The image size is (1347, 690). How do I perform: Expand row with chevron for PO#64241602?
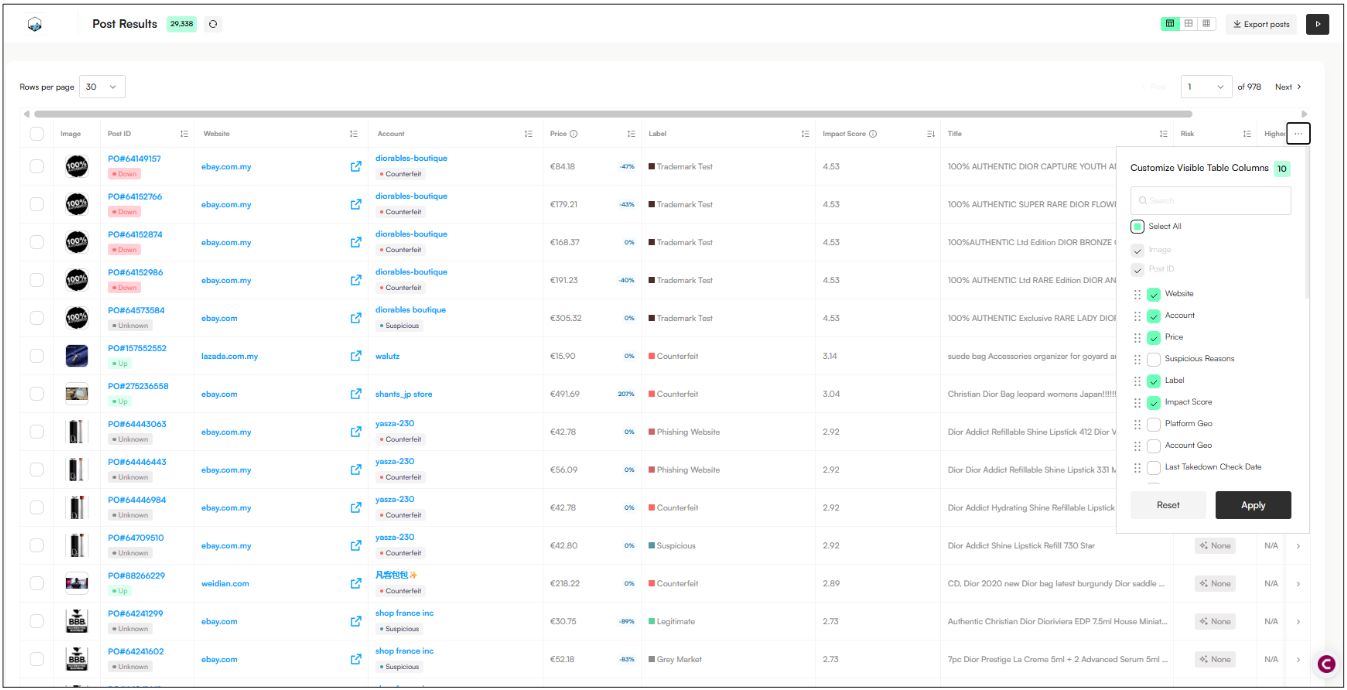click(x=1298, y=659)
